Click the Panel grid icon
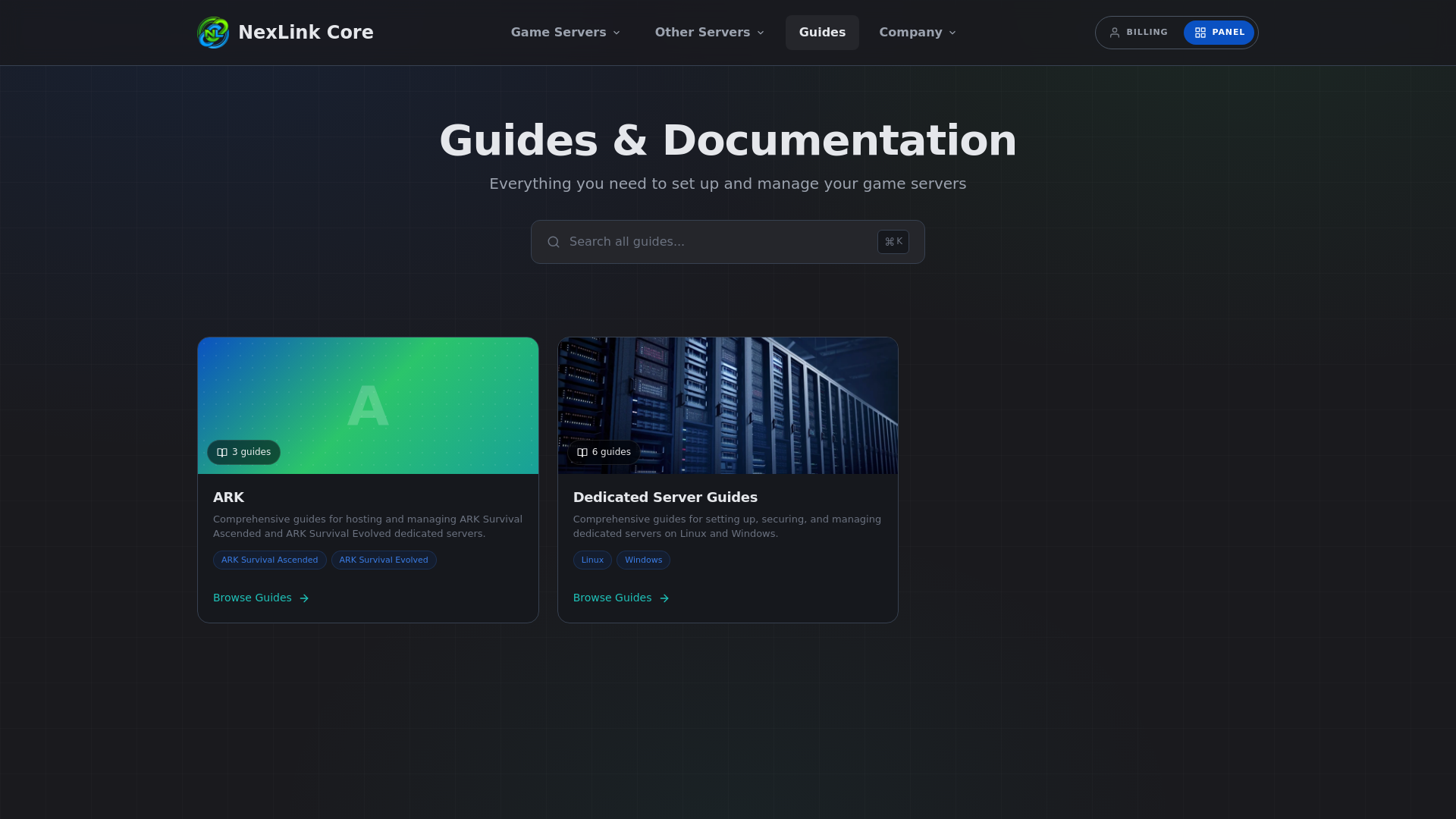The height and width of the screenshot is (819, 1456). pos(1200,33)
